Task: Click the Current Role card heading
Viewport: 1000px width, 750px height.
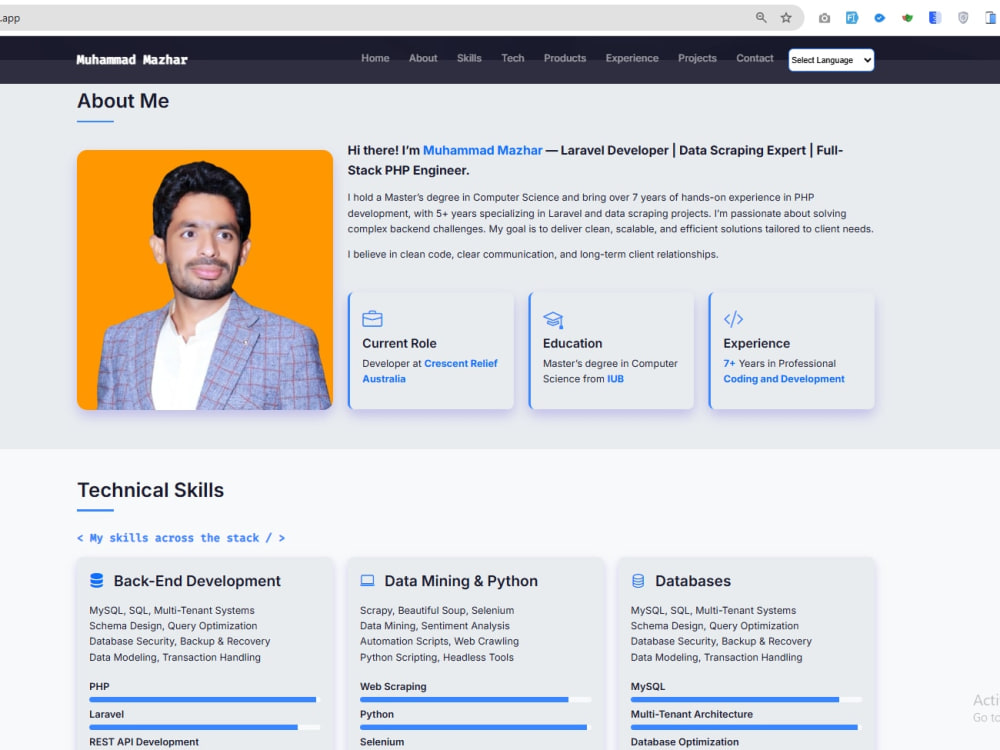Action: pyautogui.click(x=399, y=343)
